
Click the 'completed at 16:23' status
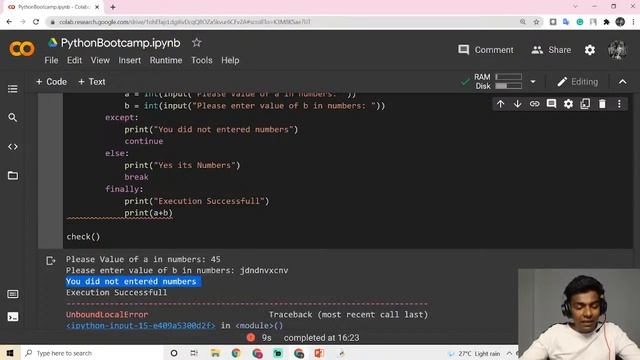coord(322,338)
